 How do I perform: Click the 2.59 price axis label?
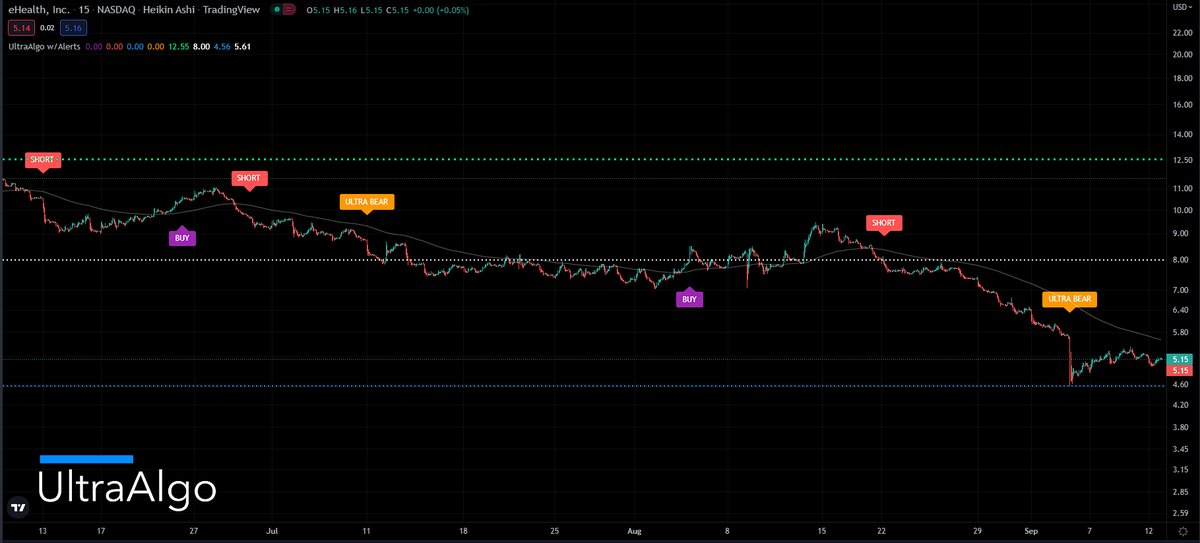point(1181,513)
